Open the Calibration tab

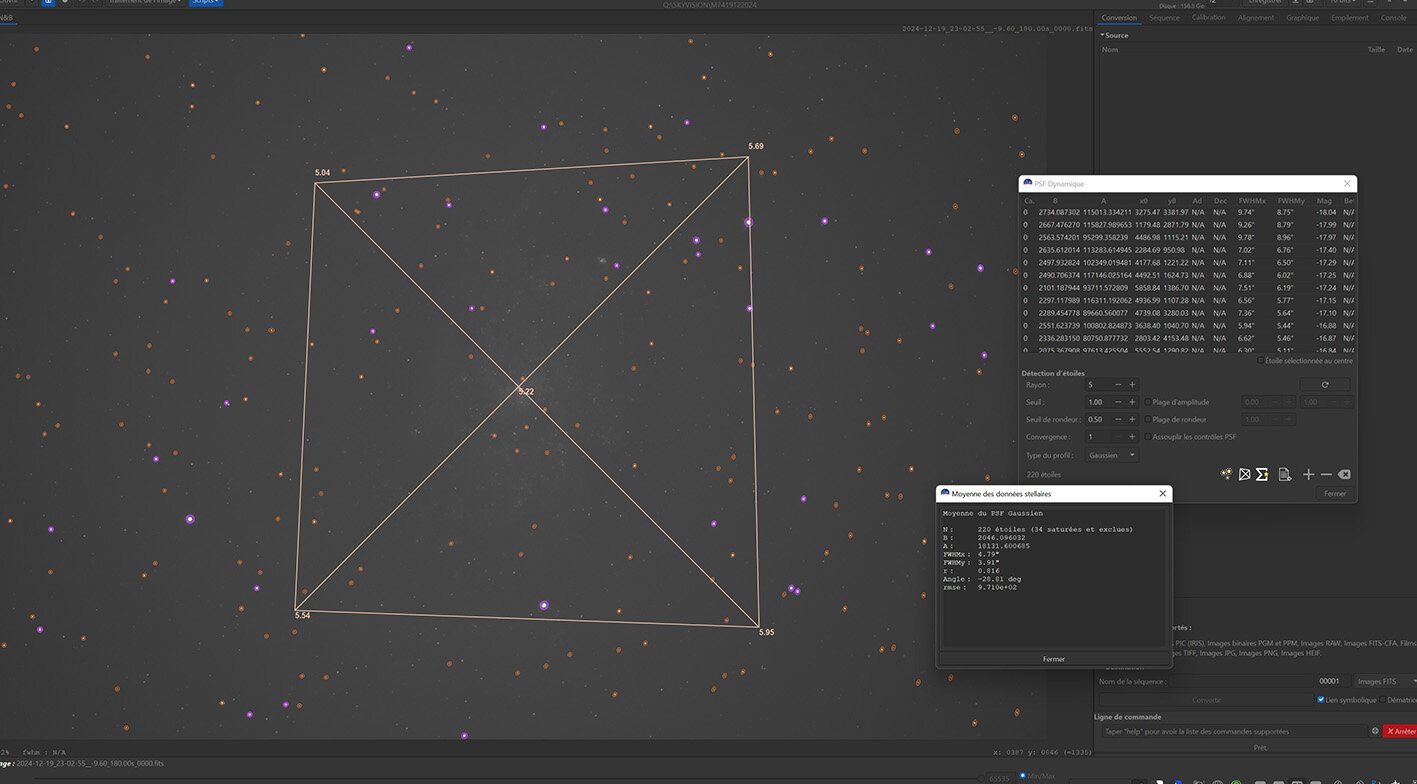pos(1208,18)
